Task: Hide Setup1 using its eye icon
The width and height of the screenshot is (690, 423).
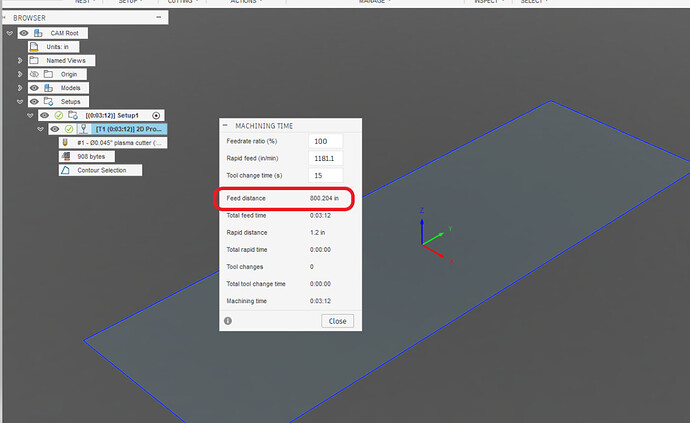Action: tap(44, 115)
